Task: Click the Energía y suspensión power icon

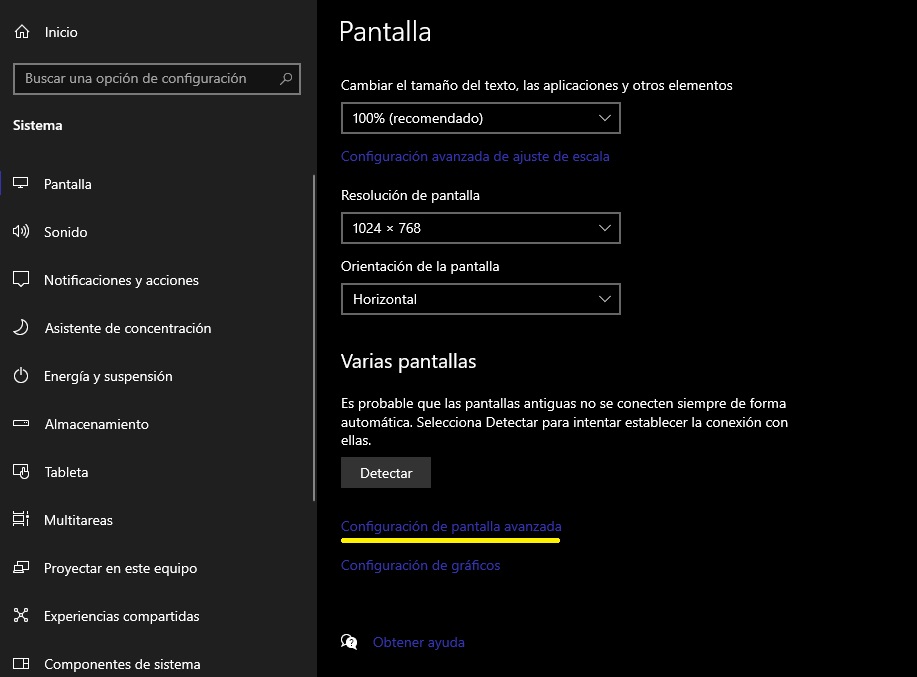Action: pos(21,376)
